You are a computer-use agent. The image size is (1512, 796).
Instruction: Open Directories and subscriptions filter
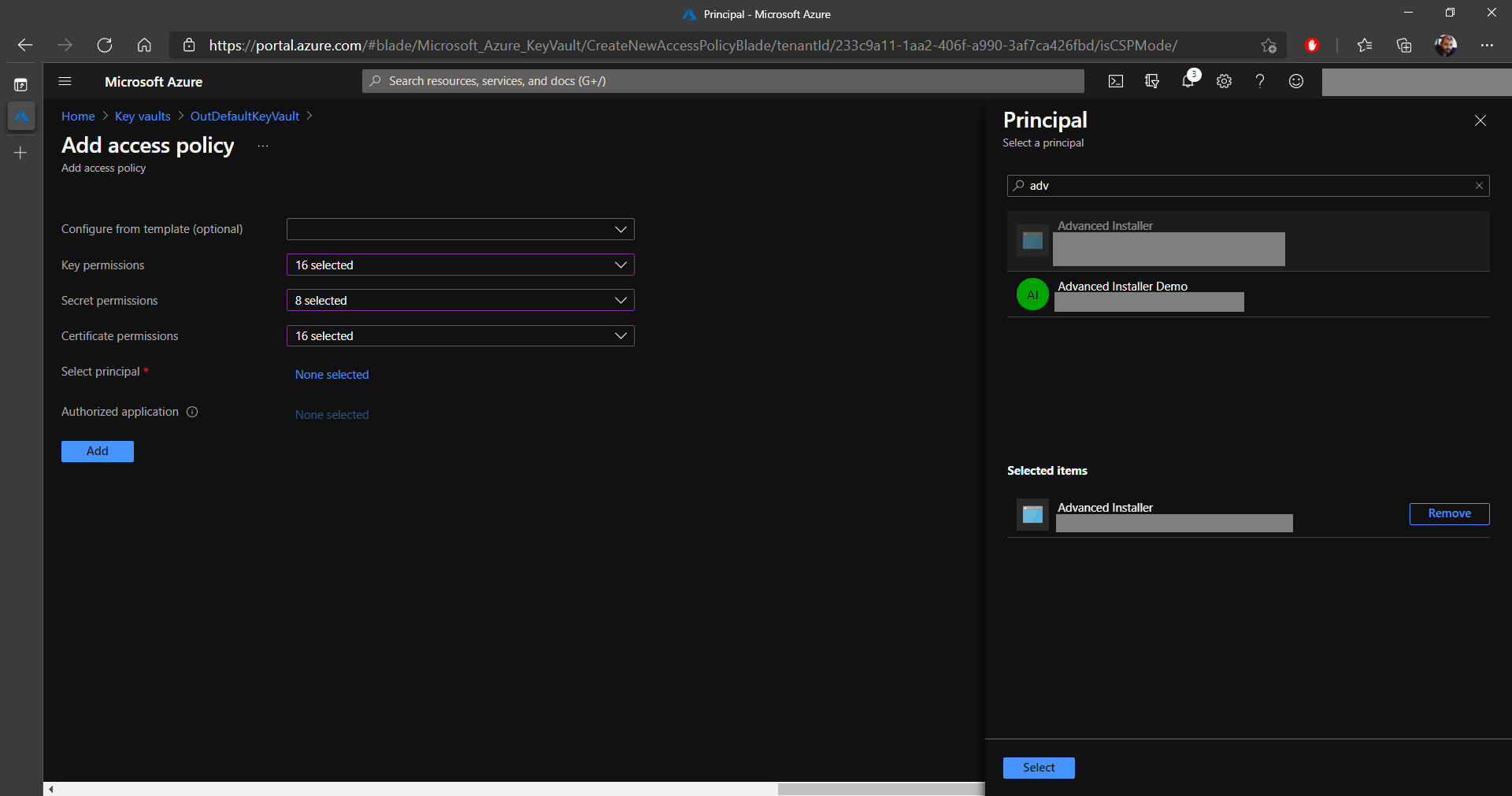[x=1152, y=81]
